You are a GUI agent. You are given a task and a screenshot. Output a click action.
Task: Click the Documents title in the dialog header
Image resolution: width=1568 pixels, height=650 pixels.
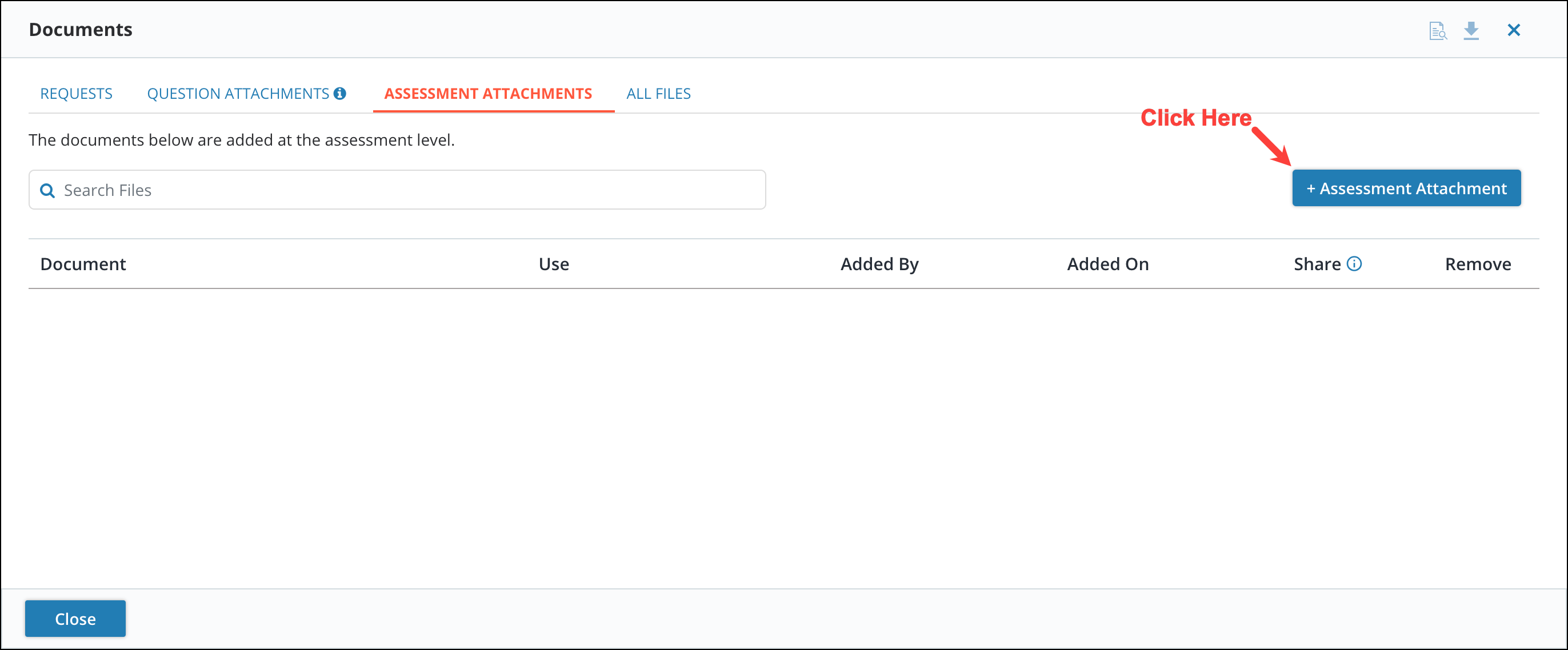(x=80, y=29)
